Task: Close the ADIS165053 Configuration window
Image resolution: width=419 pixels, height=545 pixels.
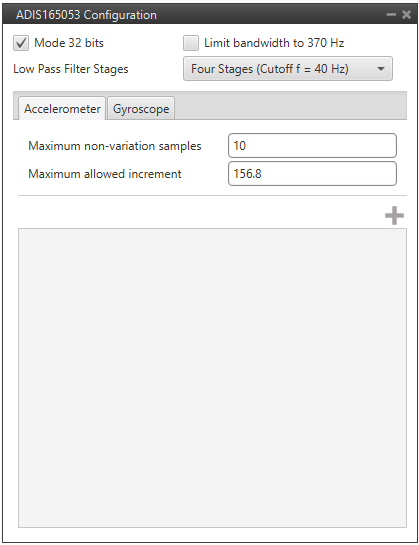Action: (406, 15)
